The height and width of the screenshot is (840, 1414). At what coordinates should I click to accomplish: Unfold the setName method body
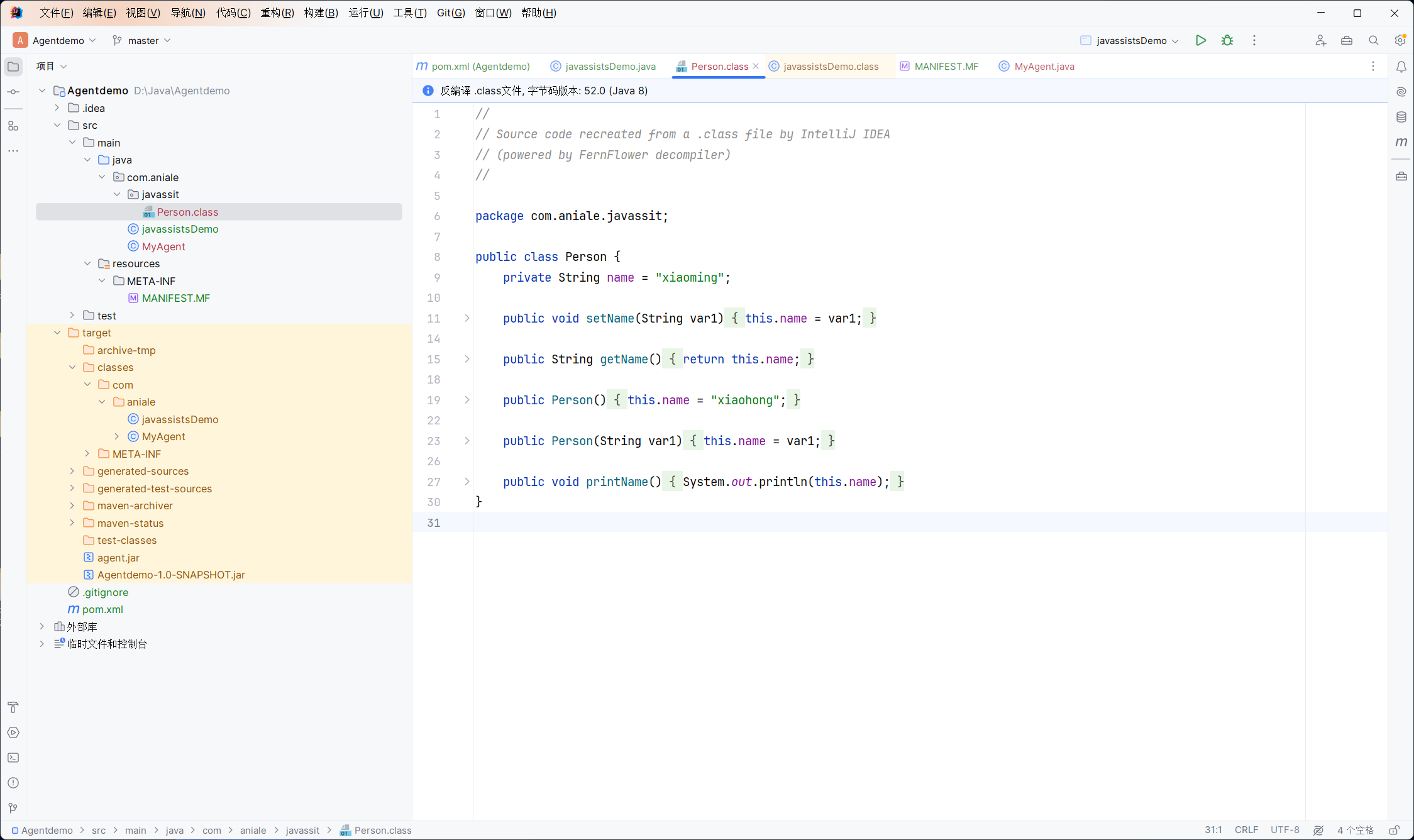(x=467, y=318)
